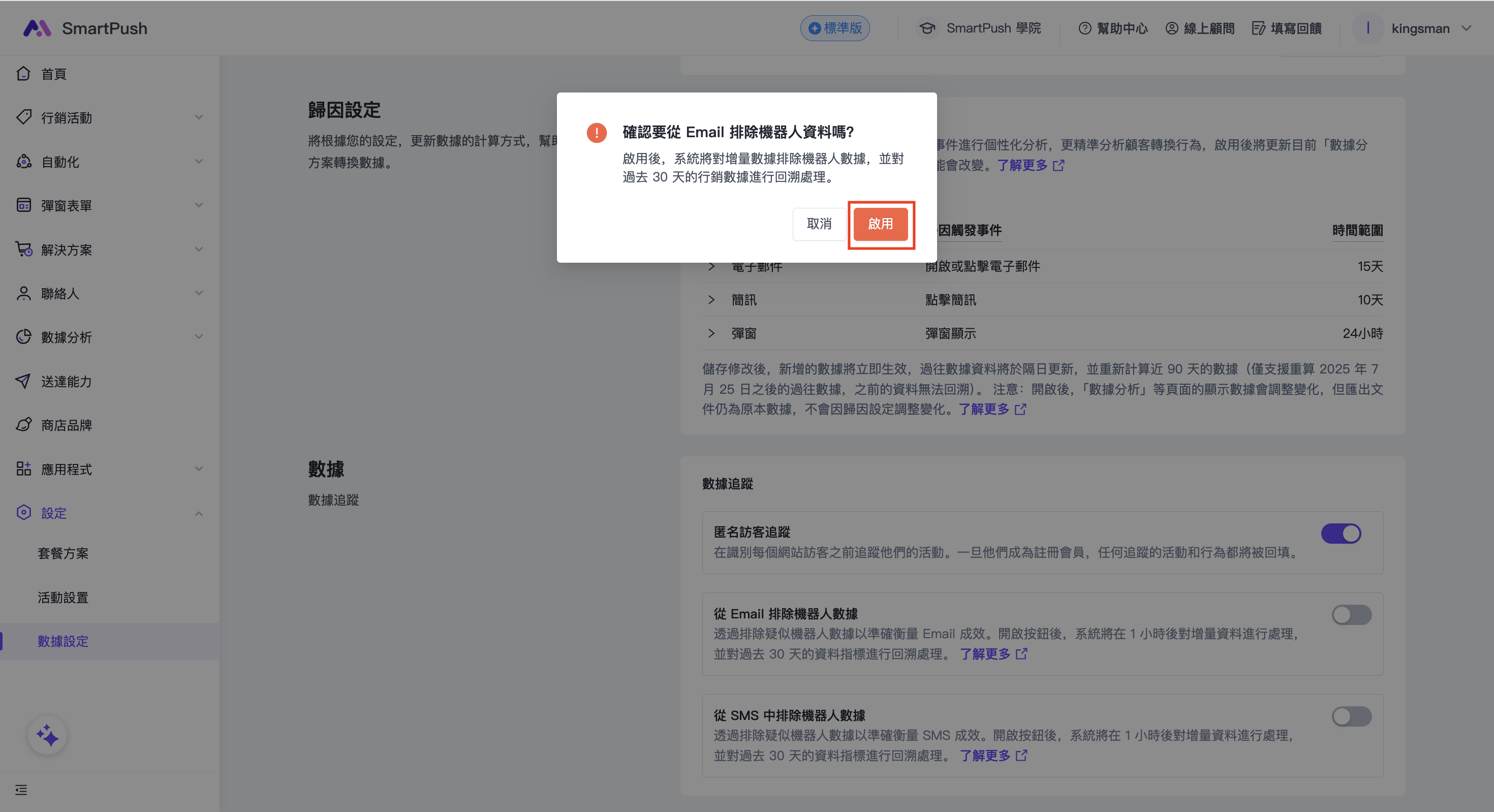The height and width of the screenshot is (812, 1494).
Task: Open 填寫回饋 feedback icon
Action: pyautogui.click(x=1258, y=28)
